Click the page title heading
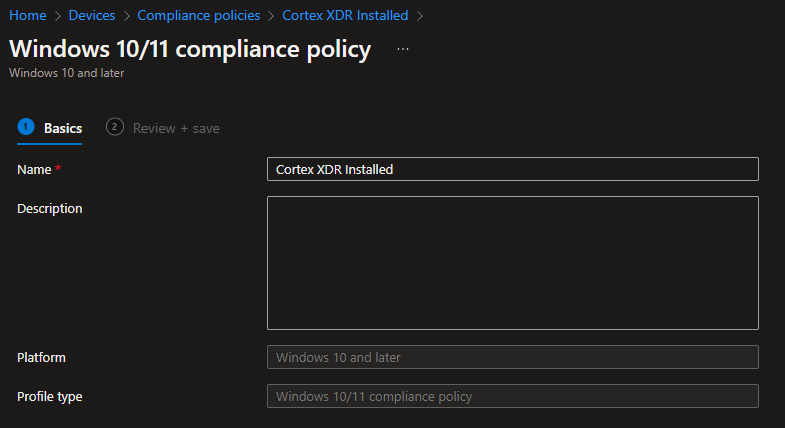This screenshot has height=428, width=785. point(190,49)
